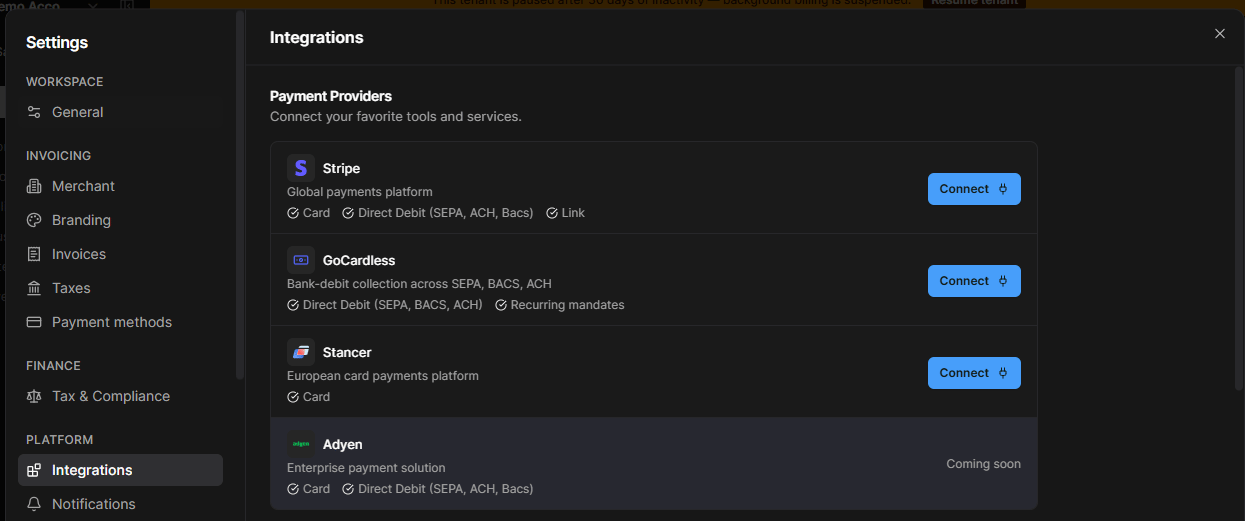Select Integrations in sidebar
The image size is (1245, 521).
click(x=120, y=470)
